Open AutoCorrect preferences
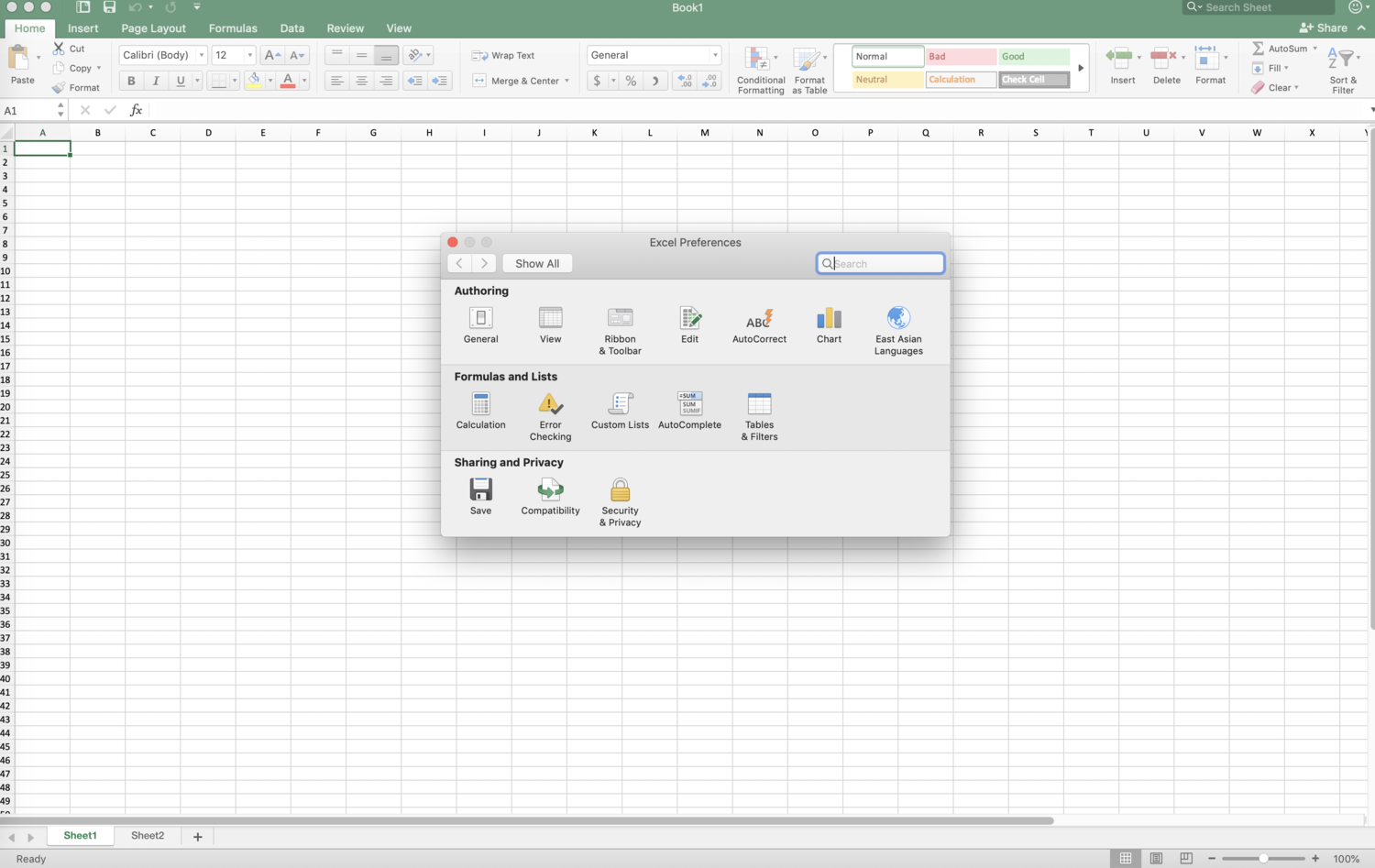This screenshot has width=1375, height=868. [759, 325]
